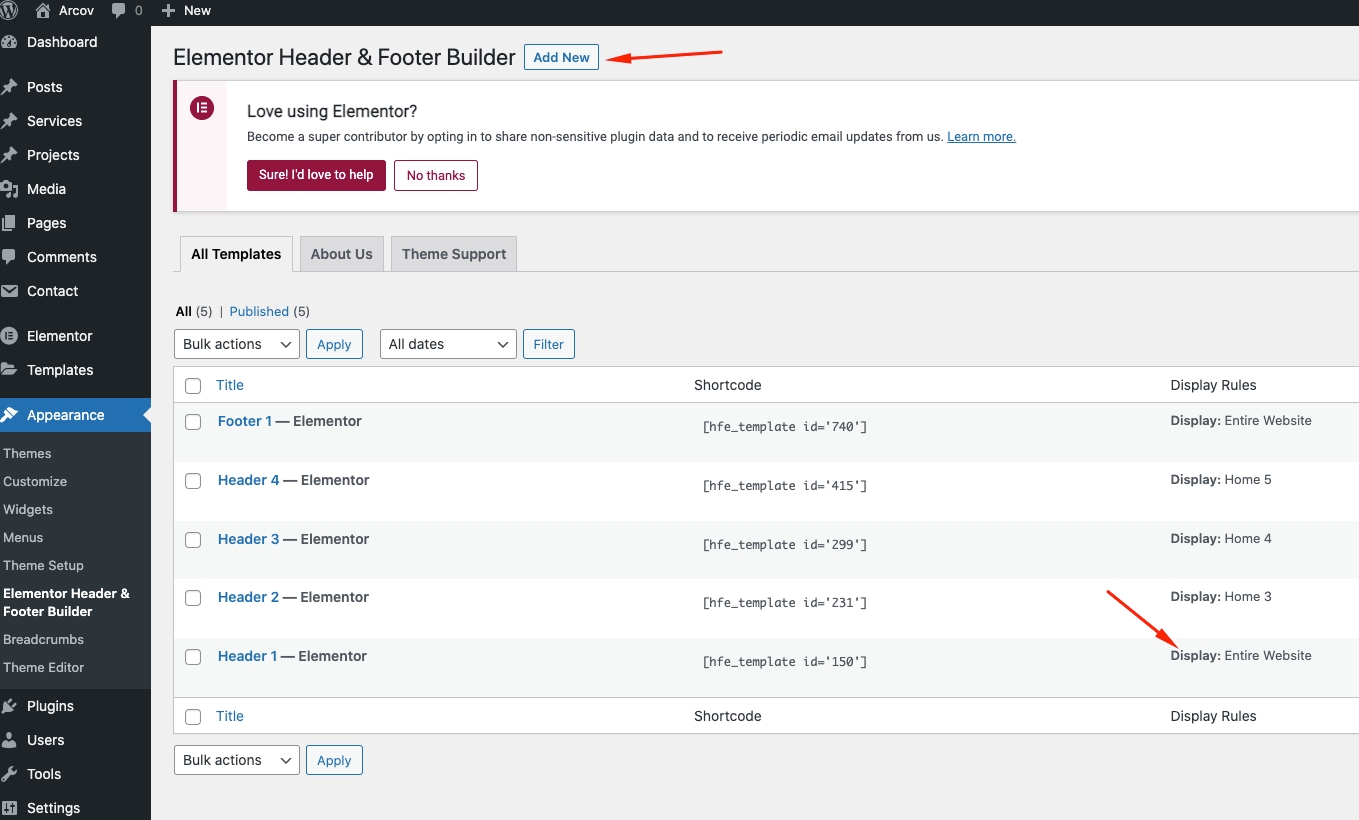Tick the checkbox for Footer 1

point(193,422)
